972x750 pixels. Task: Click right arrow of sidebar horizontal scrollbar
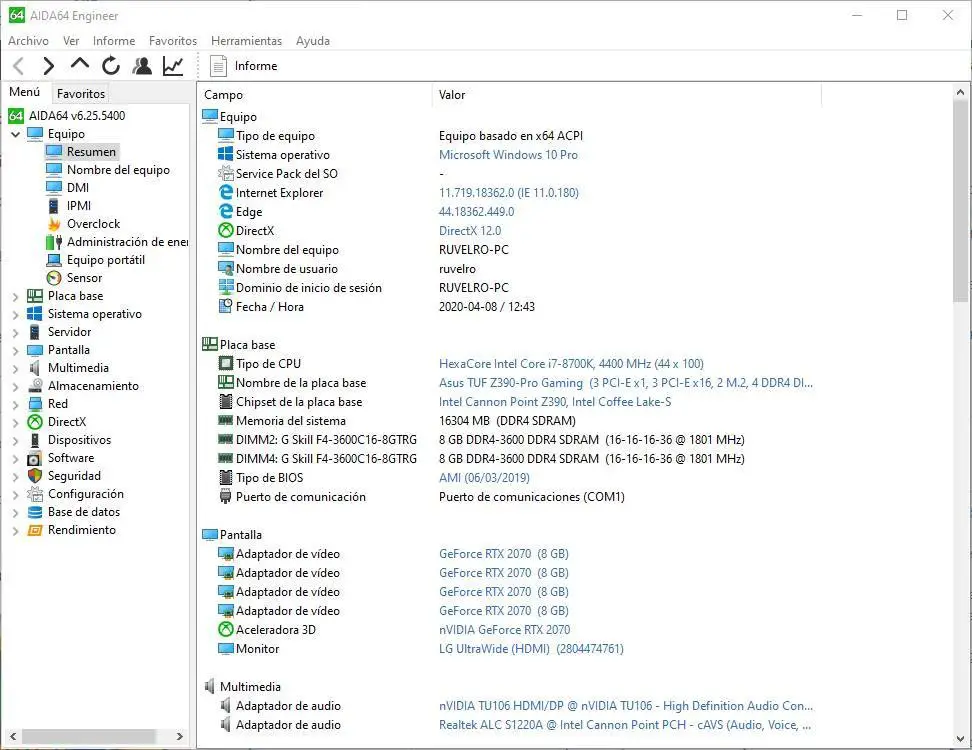180,736
